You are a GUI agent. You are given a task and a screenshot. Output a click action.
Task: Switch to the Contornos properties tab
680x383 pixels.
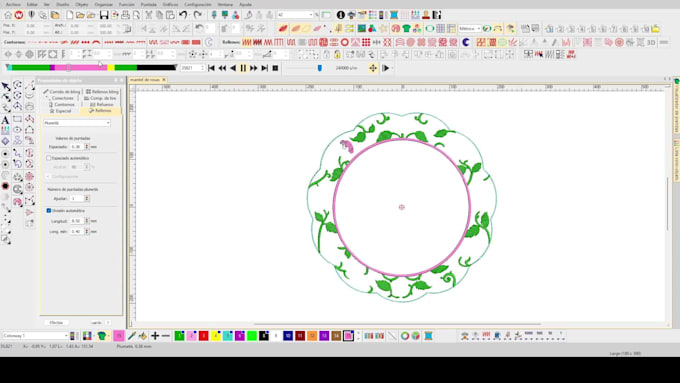click(x=62, y=105)
